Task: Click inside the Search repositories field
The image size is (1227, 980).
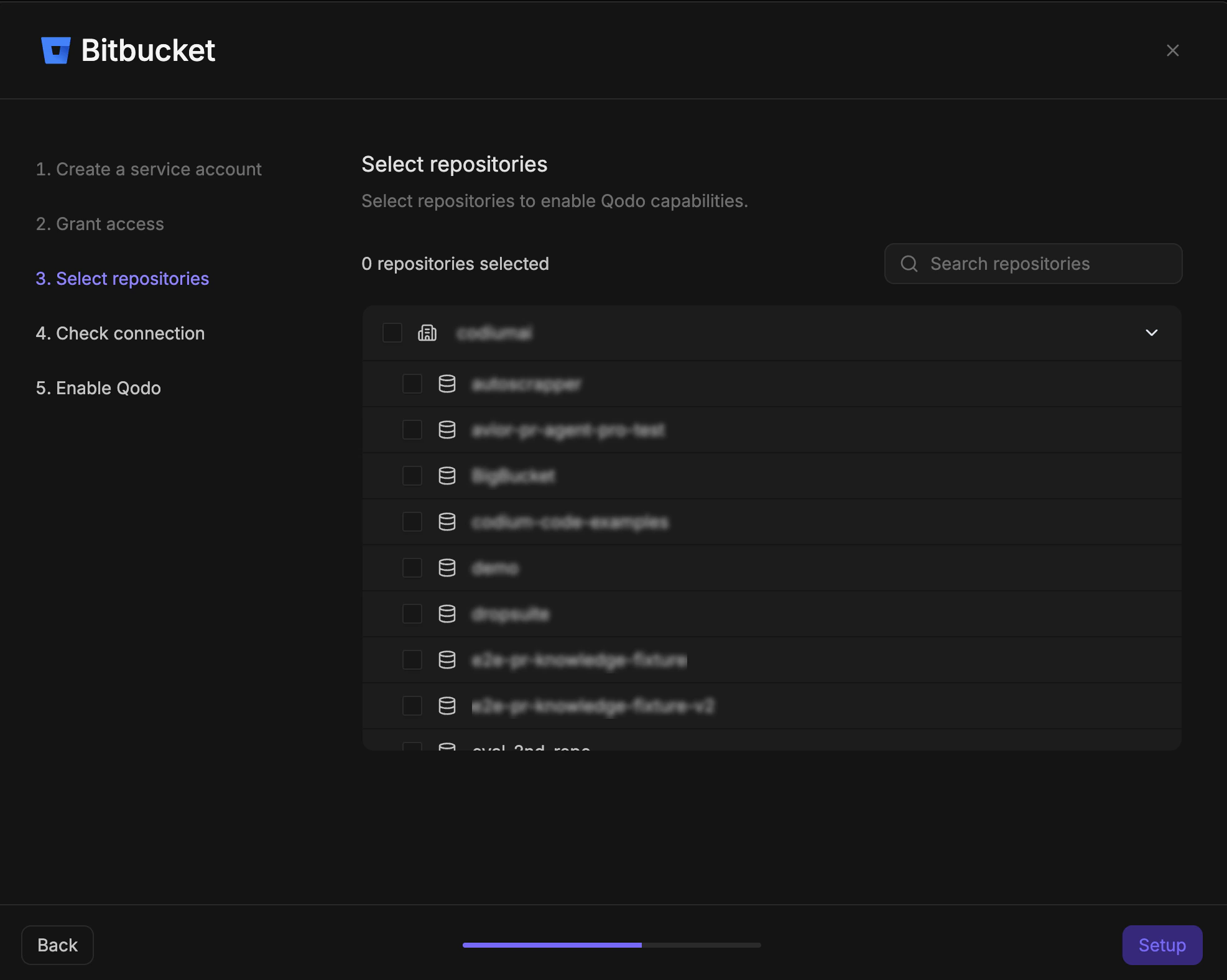Action: pos(1032,264)
